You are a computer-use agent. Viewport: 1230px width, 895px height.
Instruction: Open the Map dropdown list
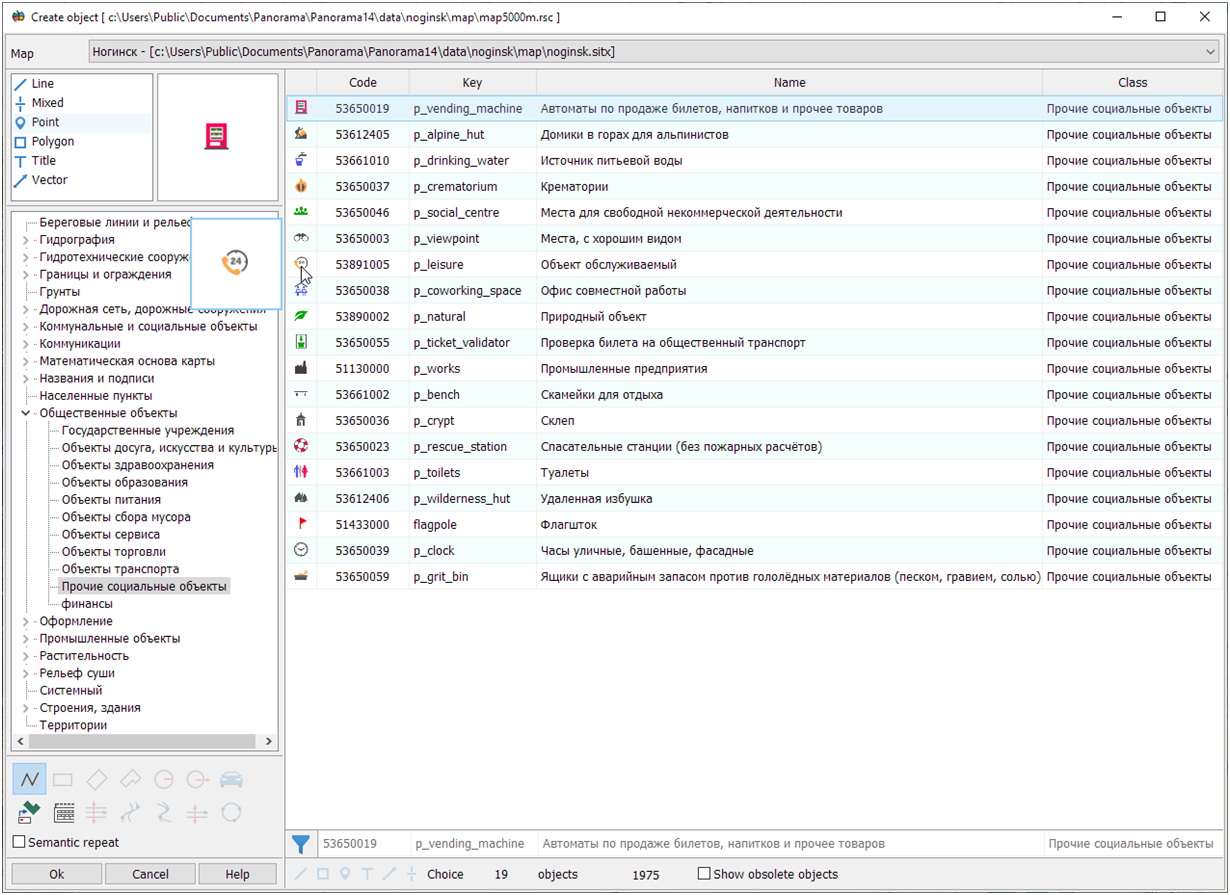(x=1211, y=51)
